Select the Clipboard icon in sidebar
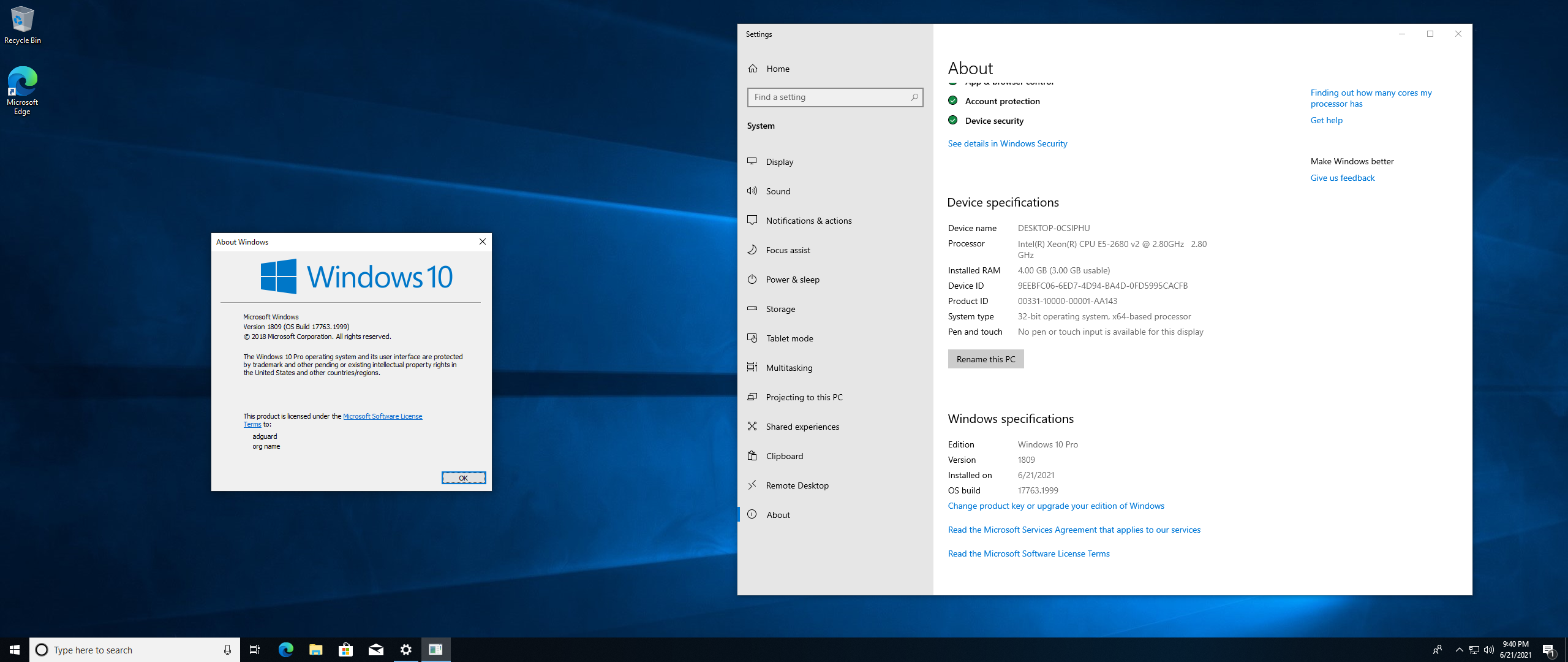Screen dimensions: 1568x662 pyautogui.click(x=752, y=455)
